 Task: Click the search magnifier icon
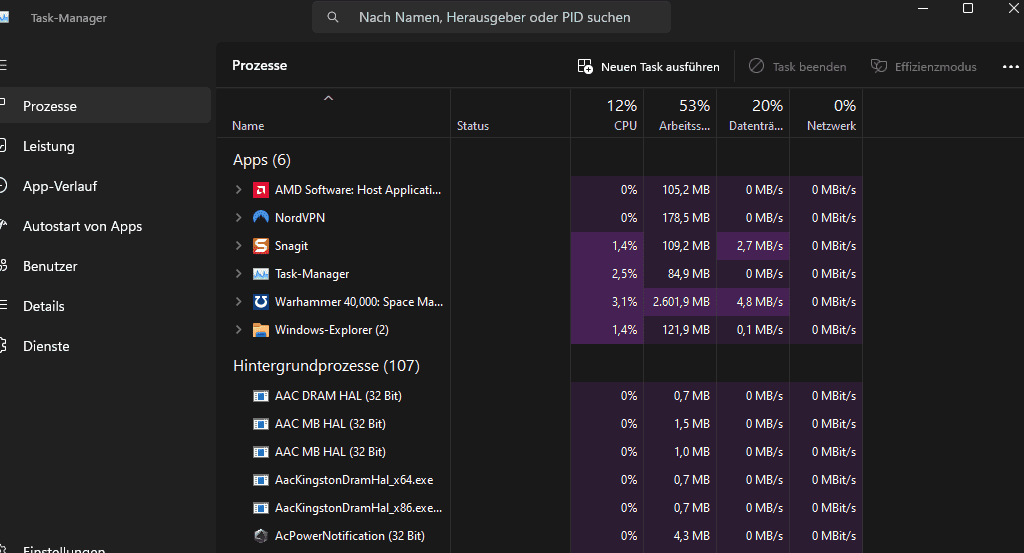(333, 17)
